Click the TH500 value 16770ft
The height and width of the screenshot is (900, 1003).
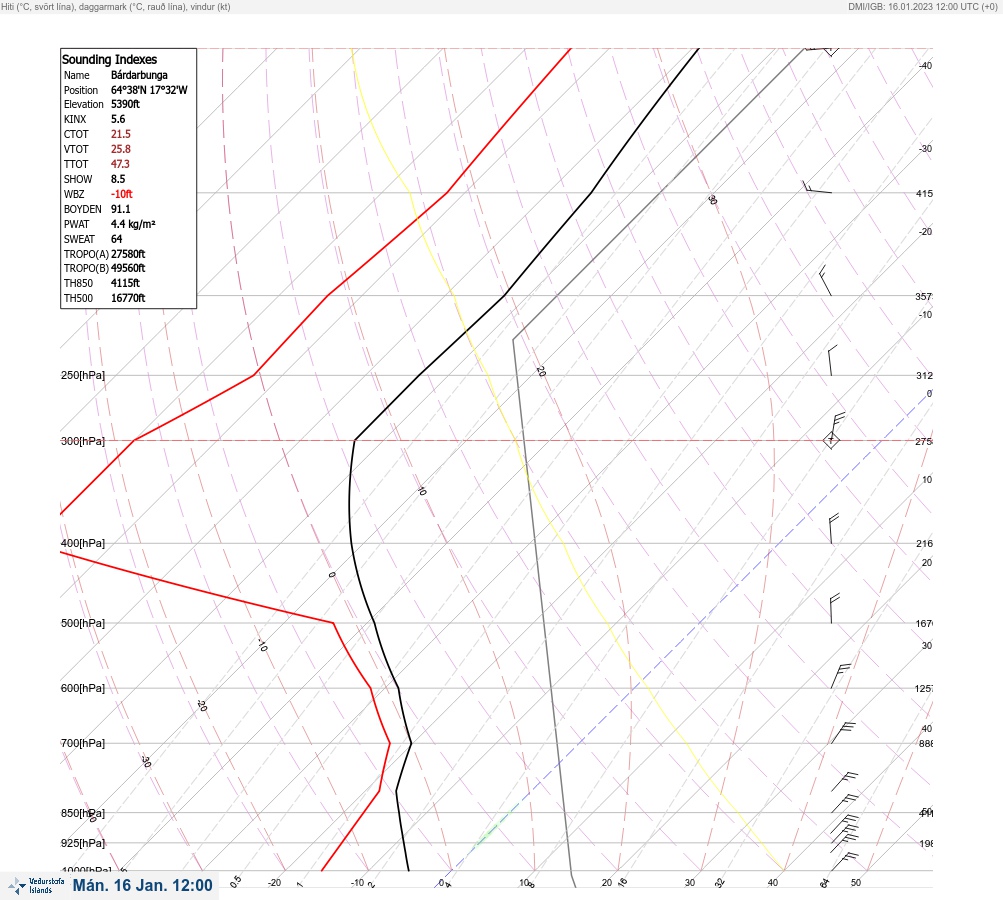(x=128, y=298)
